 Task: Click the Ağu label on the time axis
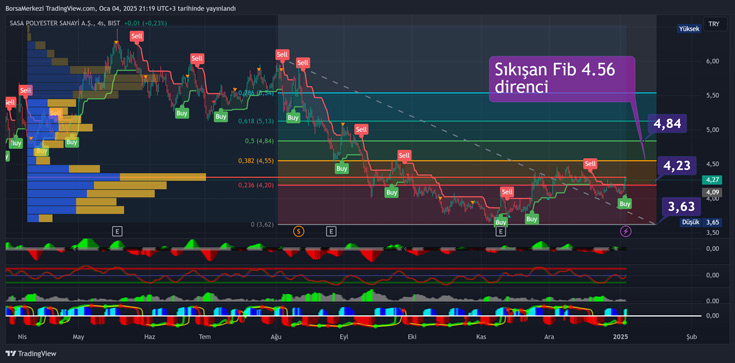click(277, 337)
